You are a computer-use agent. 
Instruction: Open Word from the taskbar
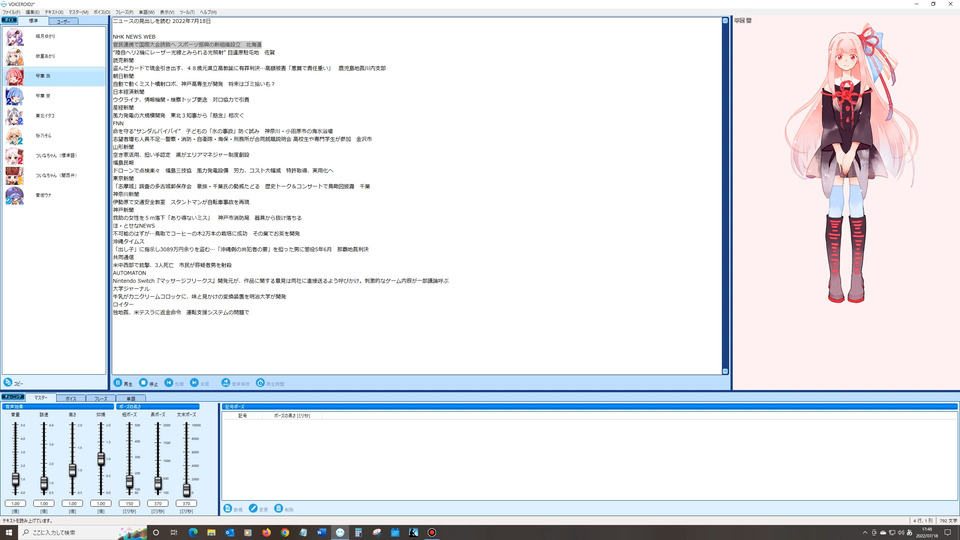tap(321, 533)
